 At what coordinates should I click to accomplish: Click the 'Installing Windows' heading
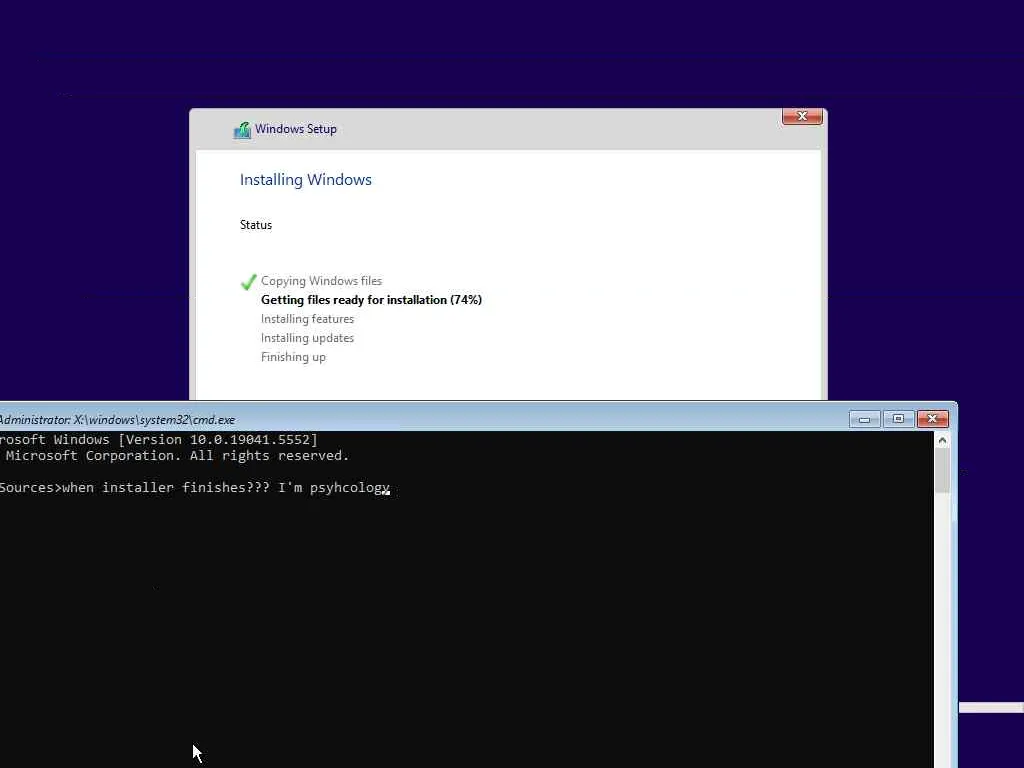tap(306, 180)
